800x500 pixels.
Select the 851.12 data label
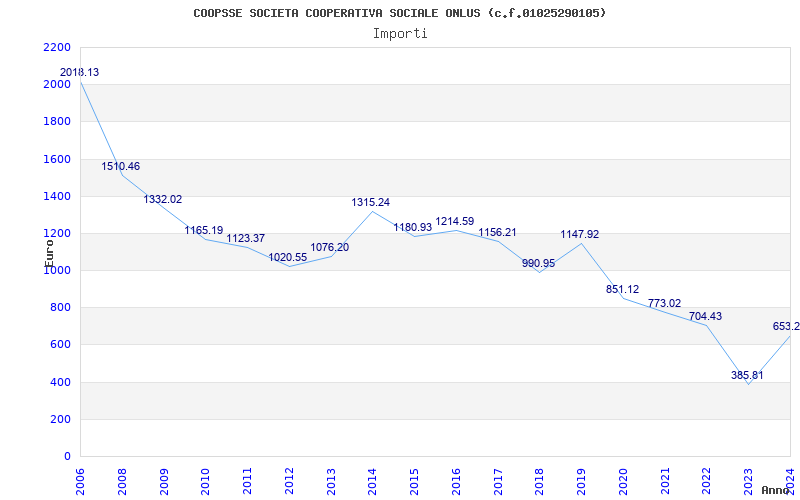622,289
